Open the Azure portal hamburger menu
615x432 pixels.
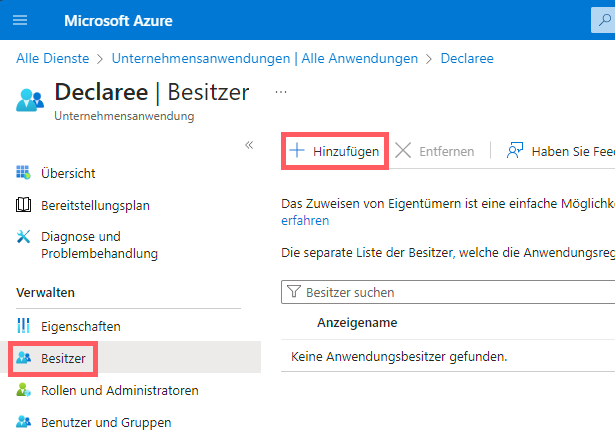click(x=20, y=20)
